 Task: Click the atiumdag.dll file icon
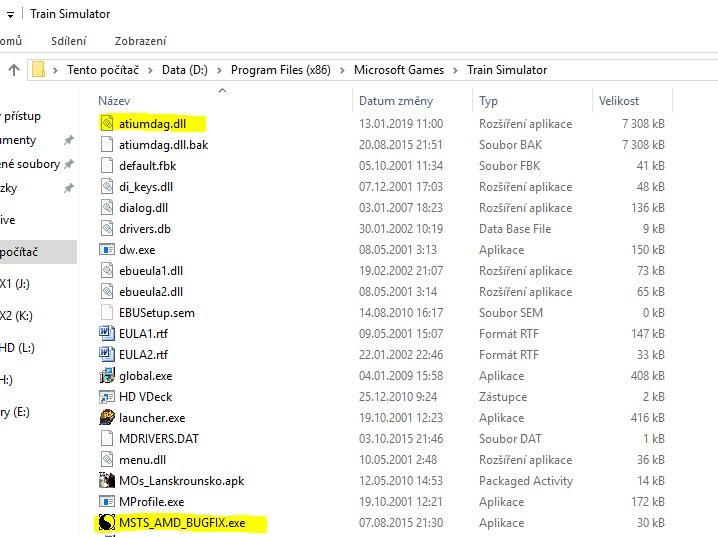point(108,124)
